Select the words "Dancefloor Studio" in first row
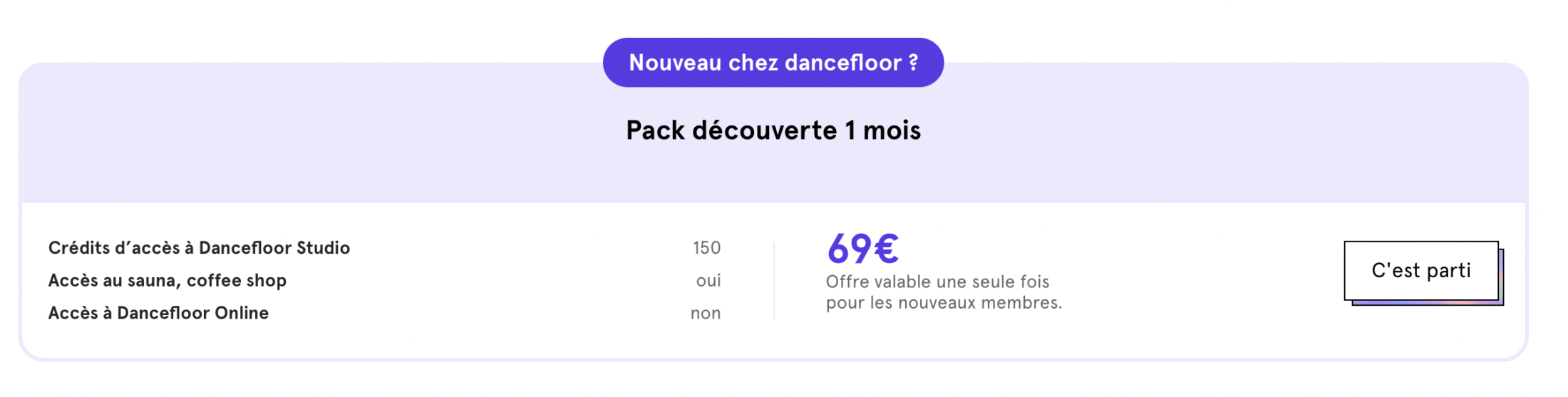Screen dimensions: 1568x397 (x=274, y=248)
